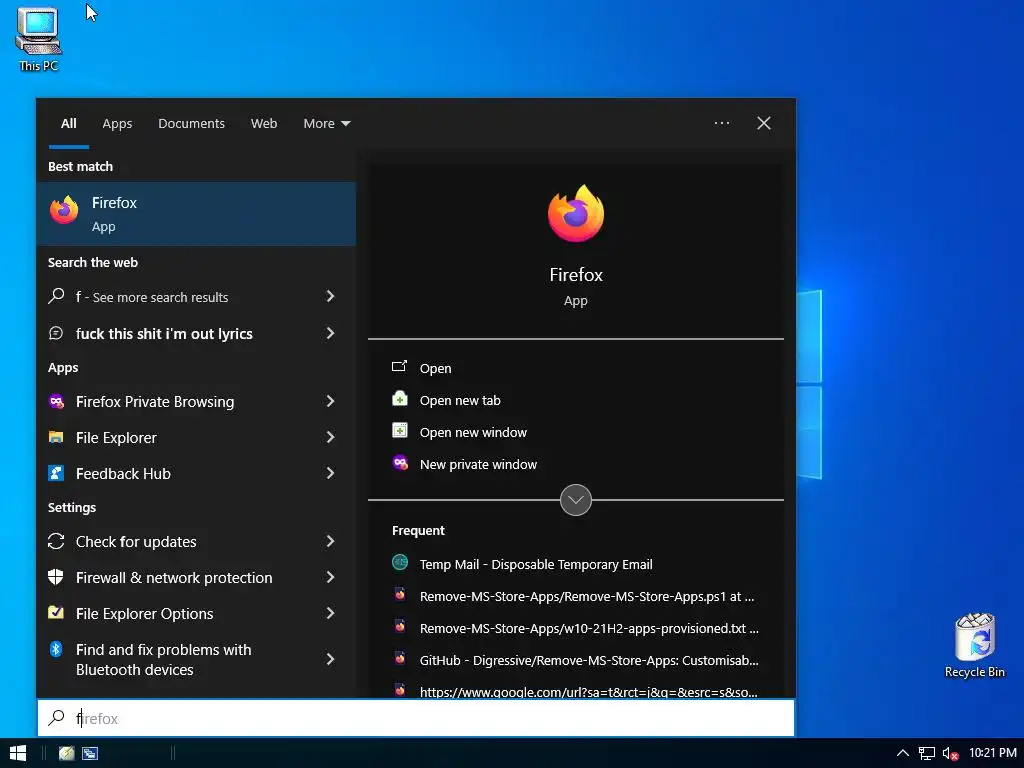This screenshot has height=768, width=1024.
Task: Click the search box magnifier icon
Action: pos(57,717)
